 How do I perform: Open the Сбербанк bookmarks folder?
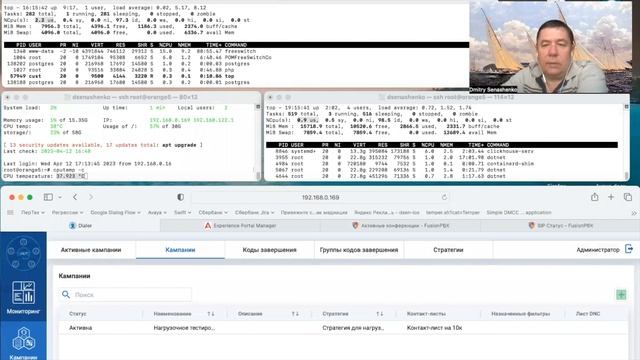coord(213,213)
